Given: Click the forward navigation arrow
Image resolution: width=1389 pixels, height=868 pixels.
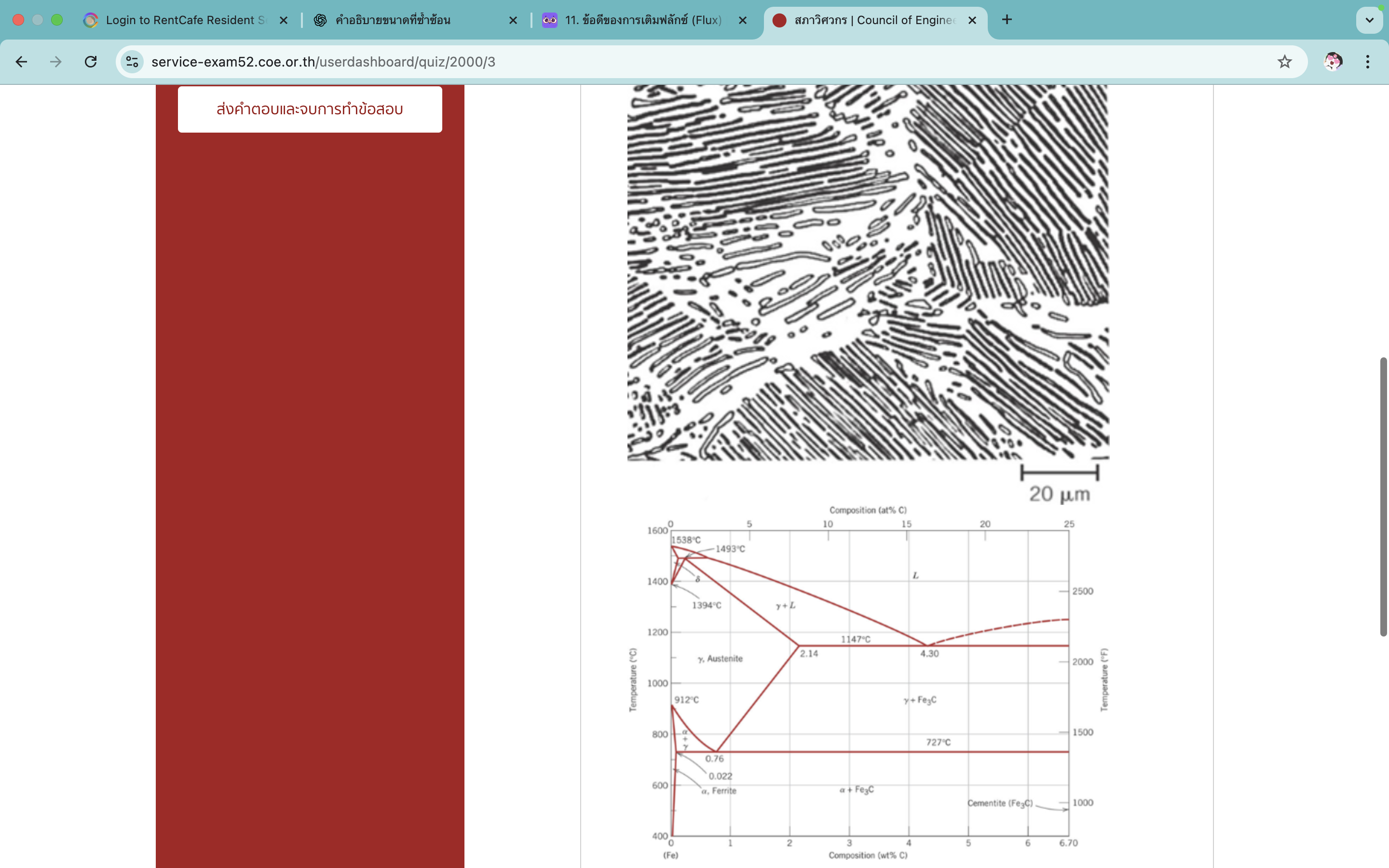Looking at the screenshot, I should point(55,61).
